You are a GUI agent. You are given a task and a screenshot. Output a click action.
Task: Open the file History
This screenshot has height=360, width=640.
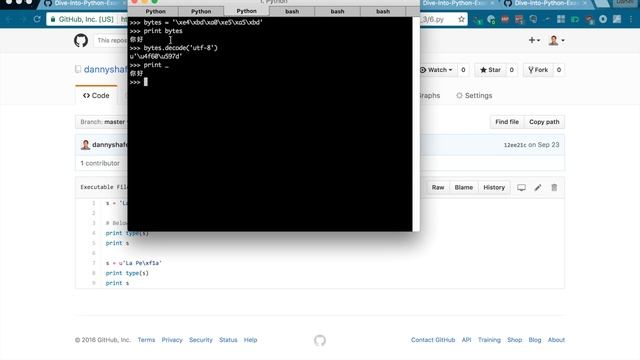494,187
